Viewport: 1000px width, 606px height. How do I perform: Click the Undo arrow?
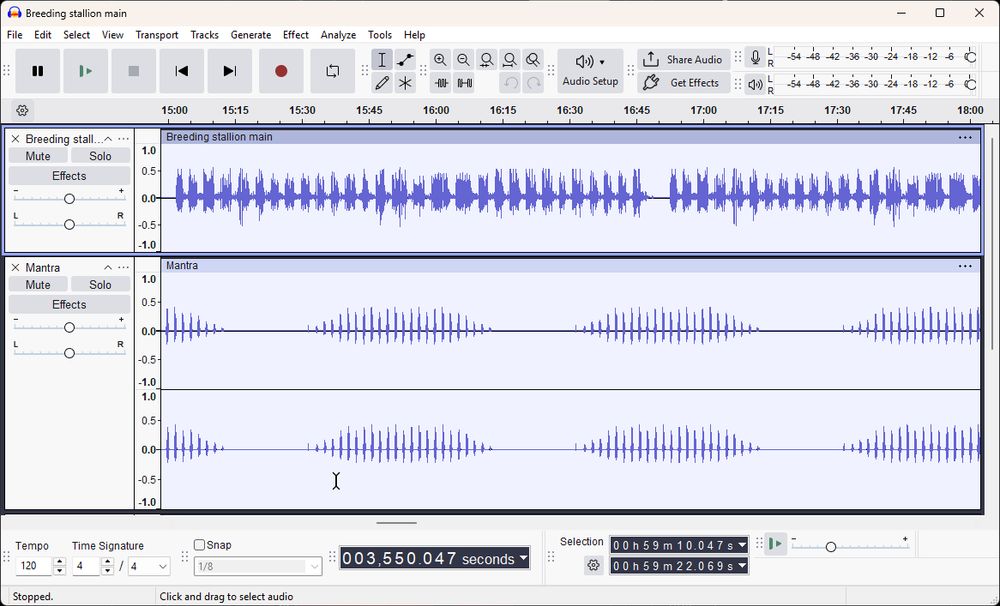tap(510, 83)
